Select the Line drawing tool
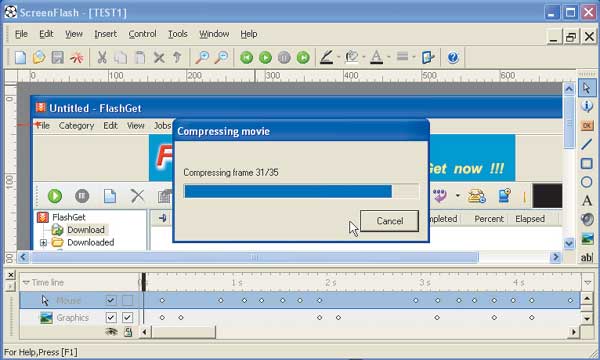 (587, 144)
